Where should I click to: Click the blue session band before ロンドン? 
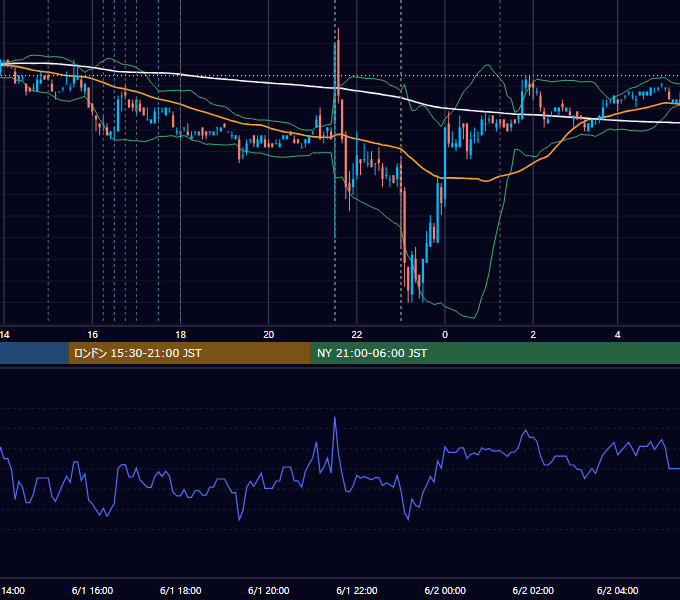point(34,353)
